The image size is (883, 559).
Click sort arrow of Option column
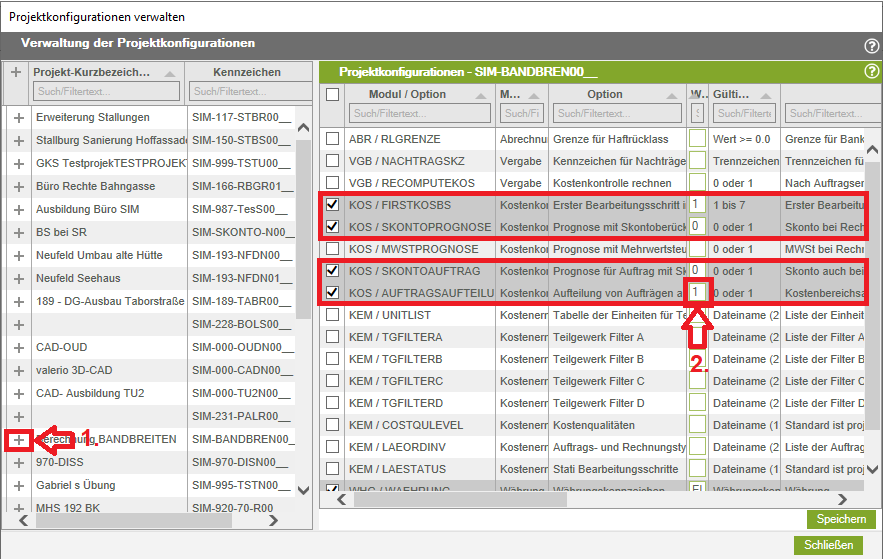tap(672, 95)
